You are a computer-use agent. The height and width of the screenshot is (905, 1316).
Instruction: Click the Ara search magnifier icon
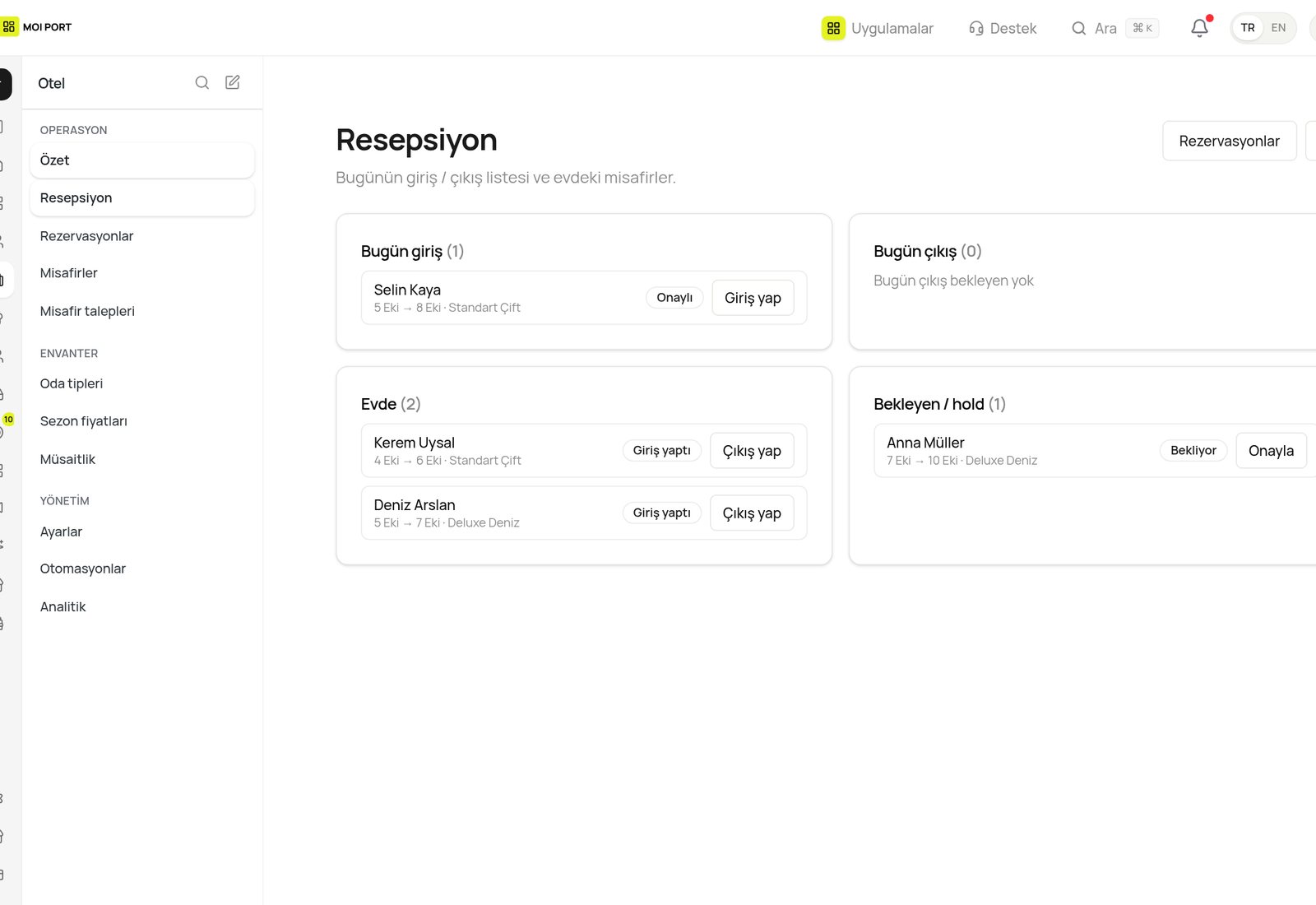coord(1078,28)
